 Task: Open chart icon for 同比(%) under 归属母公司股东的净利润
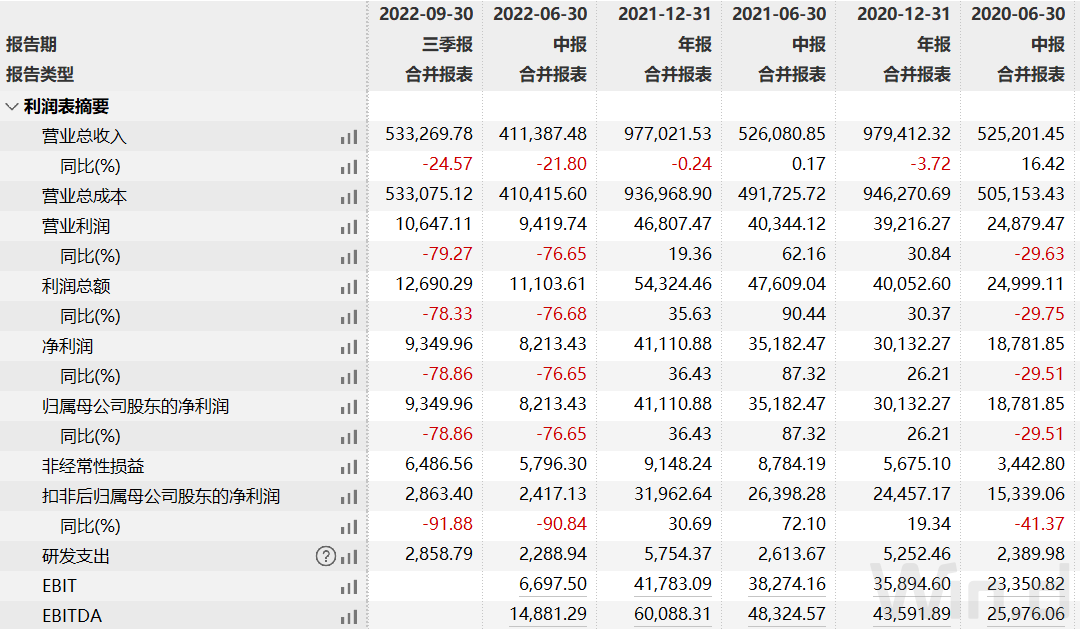(x=349, y=437)
